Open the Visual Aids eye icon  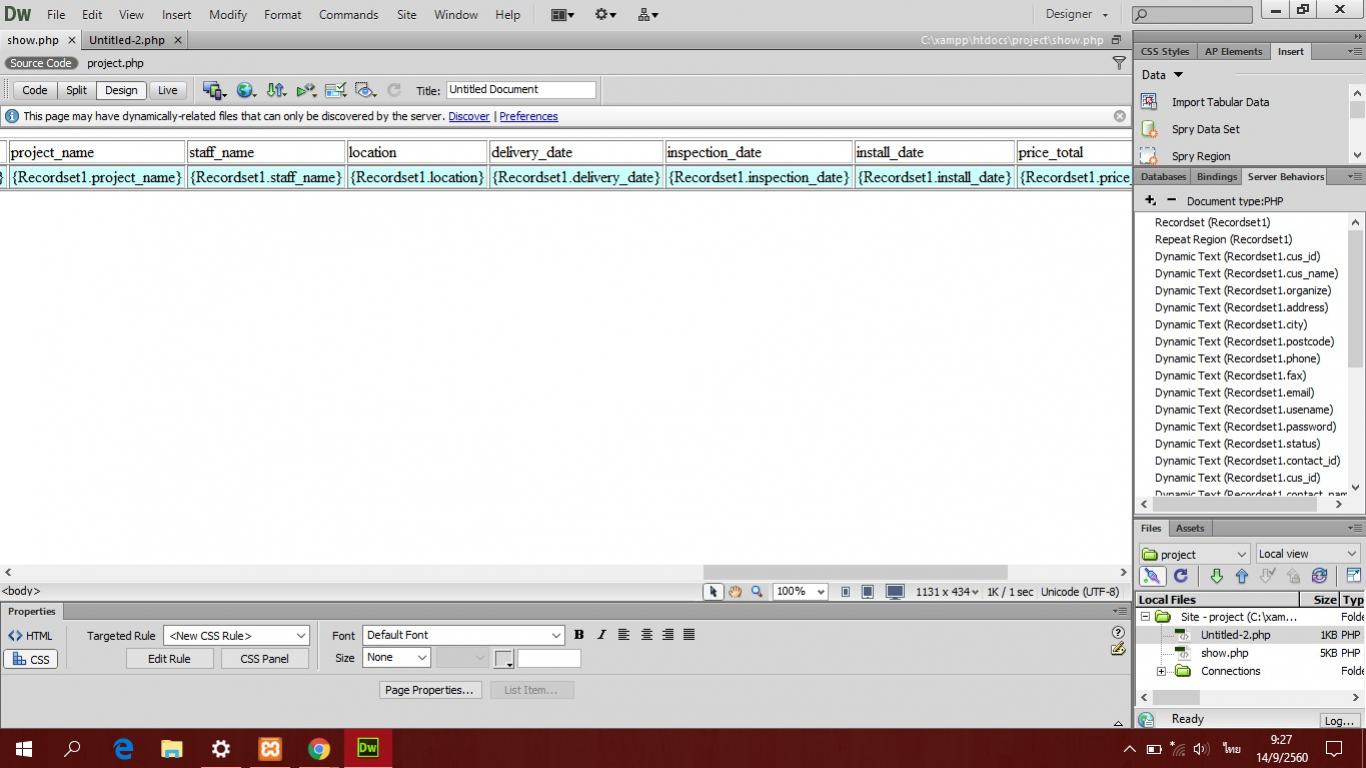tap(366, 90)
